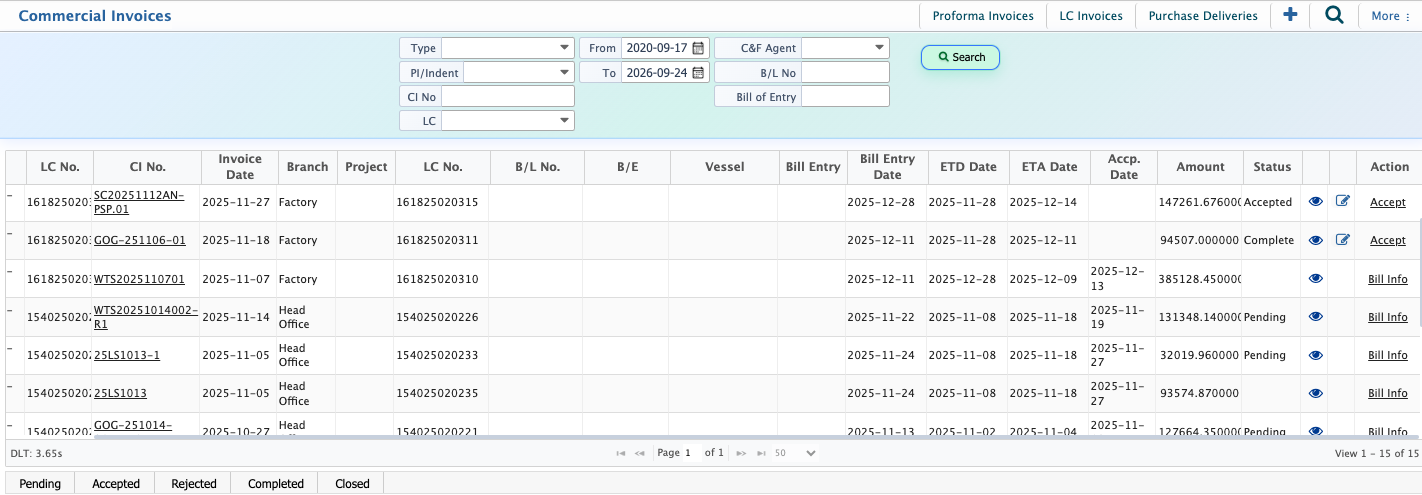This screenshot has width=1422, height=495.
Task: Switch to LC Invoices
Action: click(1091, 16)
